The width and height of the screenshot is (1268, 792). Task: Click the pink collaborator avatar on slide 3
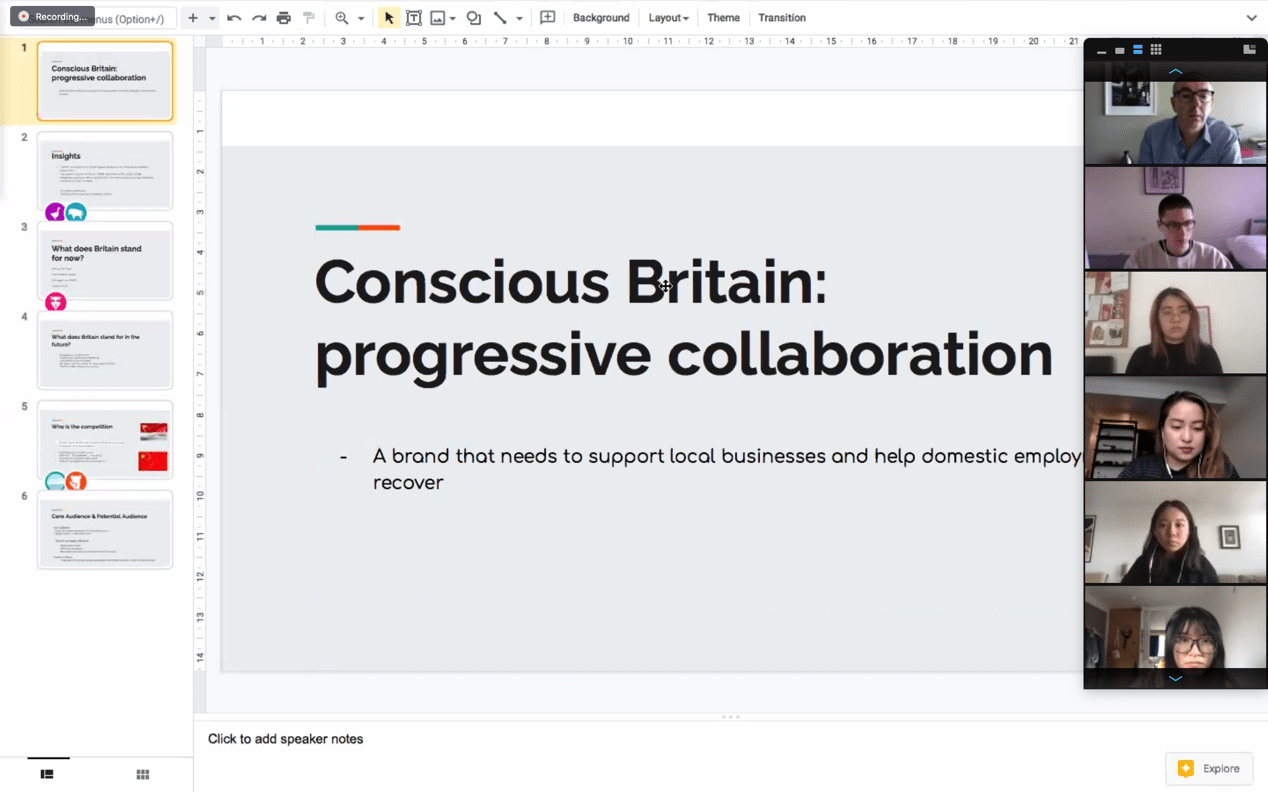click(55, 302)
